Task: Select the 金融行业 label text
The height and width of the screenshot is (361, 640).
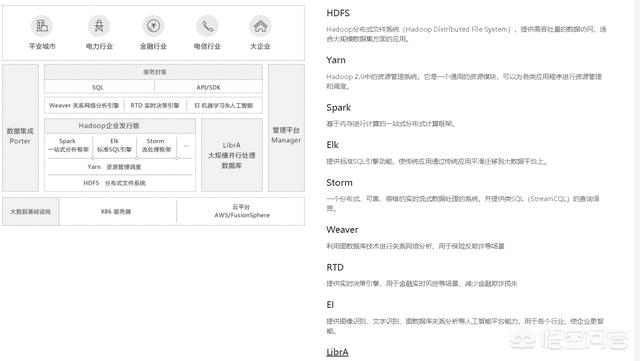Action: point(153,46)
